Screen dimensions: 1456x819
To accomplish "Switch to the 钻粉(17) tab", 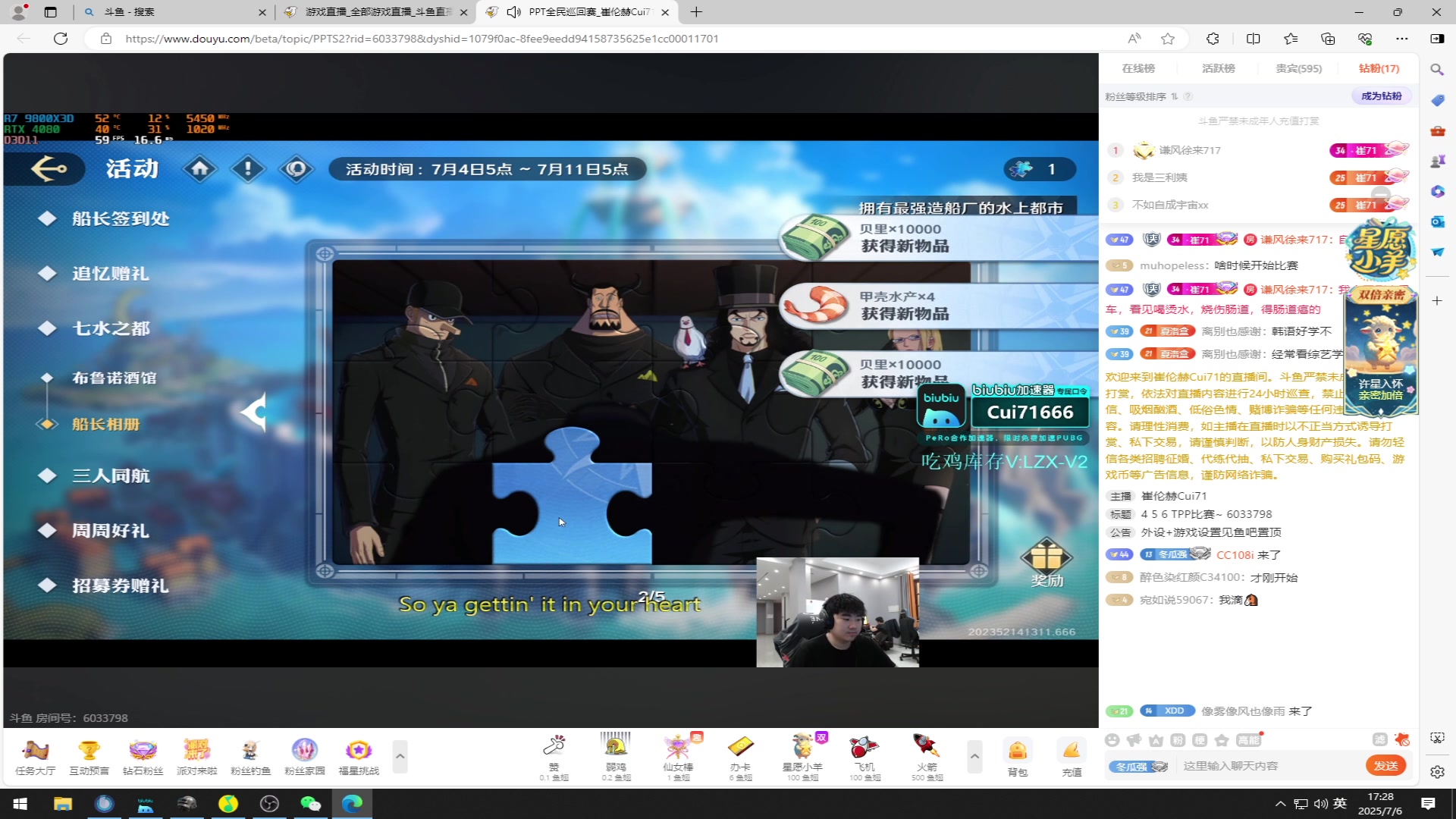I will (x=1379, y=68).
